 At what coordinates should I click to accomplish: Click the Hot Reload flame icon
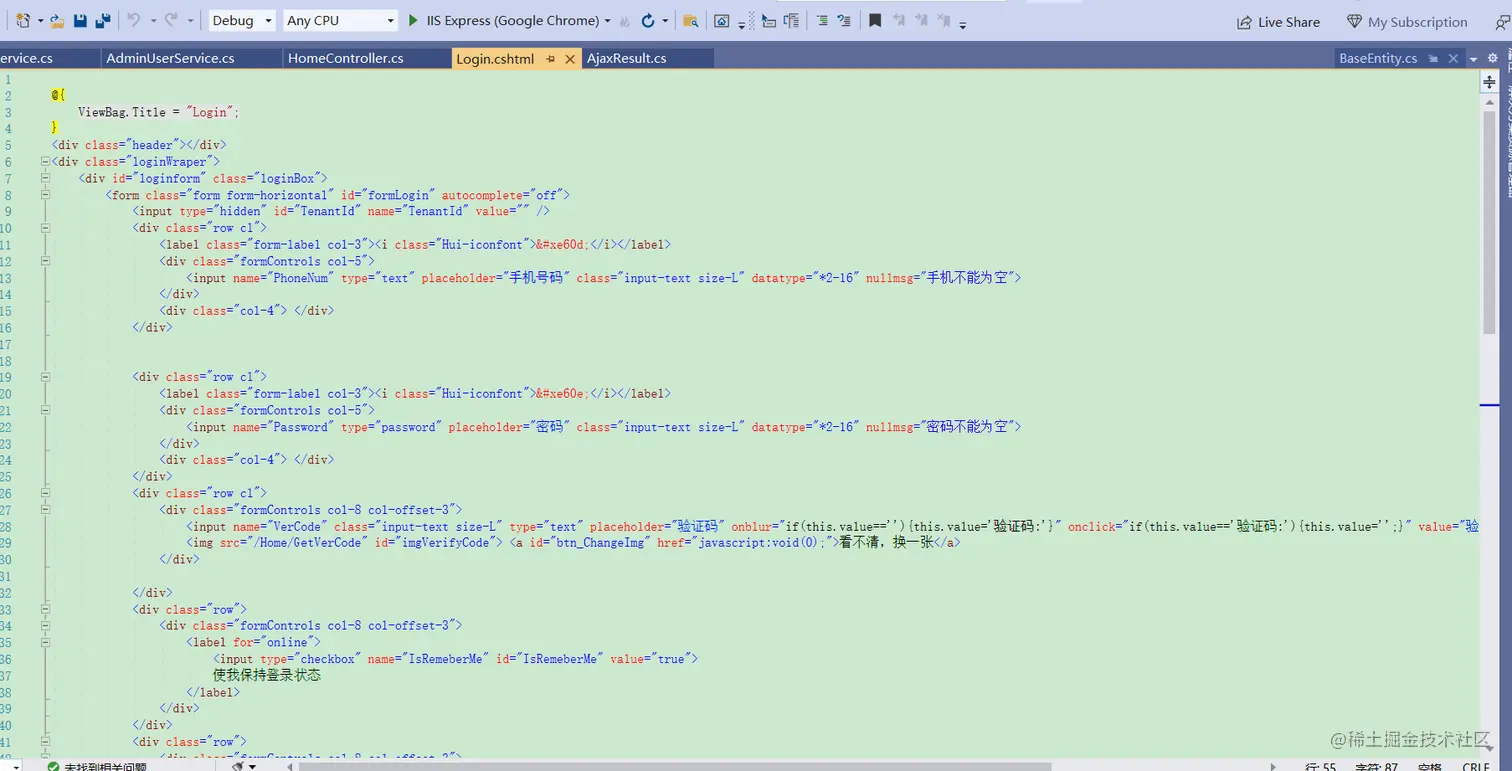tap(625, 21)
